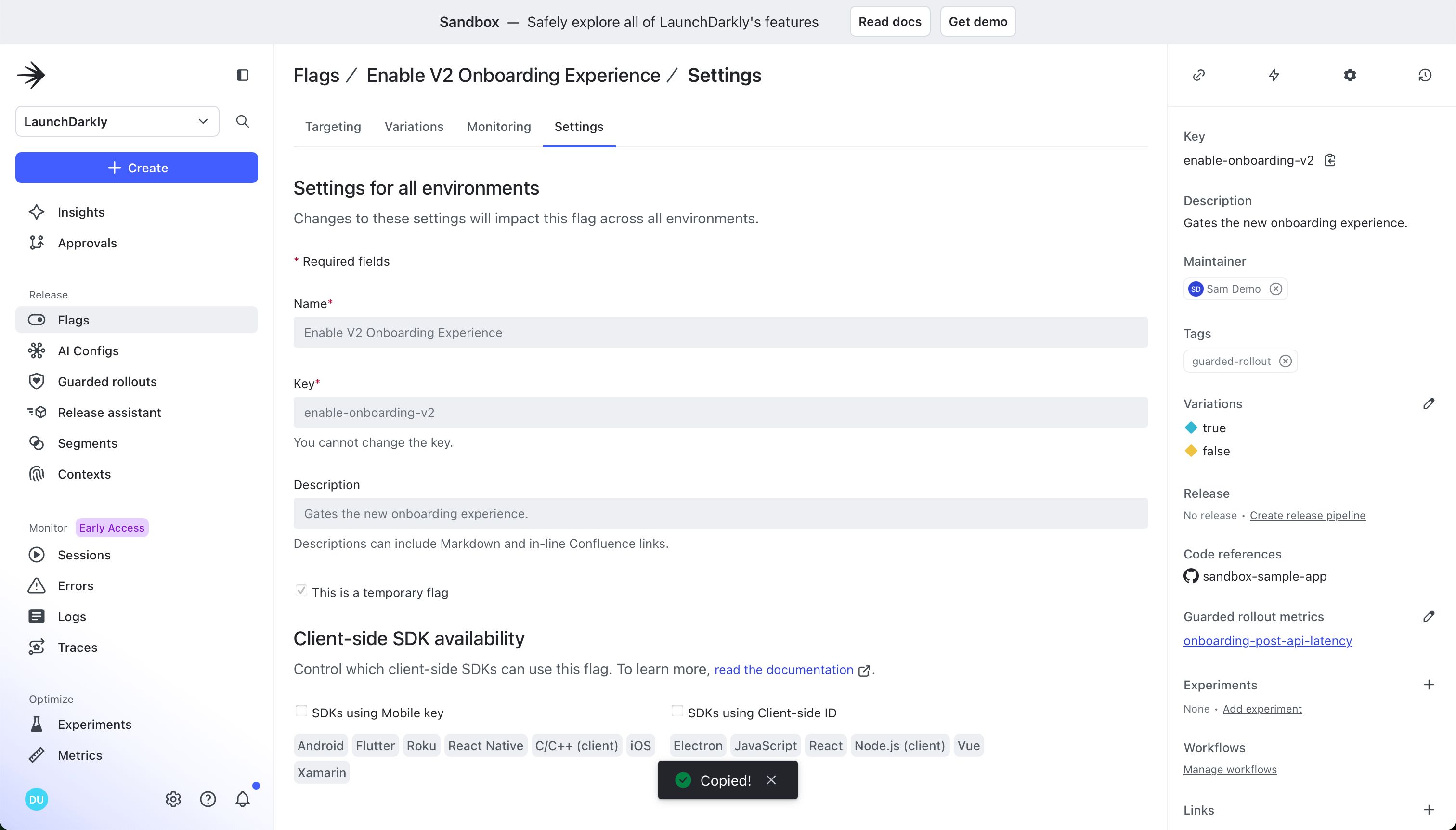Open Guarded rollouts in the sidebar
Screen dimensions: 1456x830
click(x=137, y=381)
